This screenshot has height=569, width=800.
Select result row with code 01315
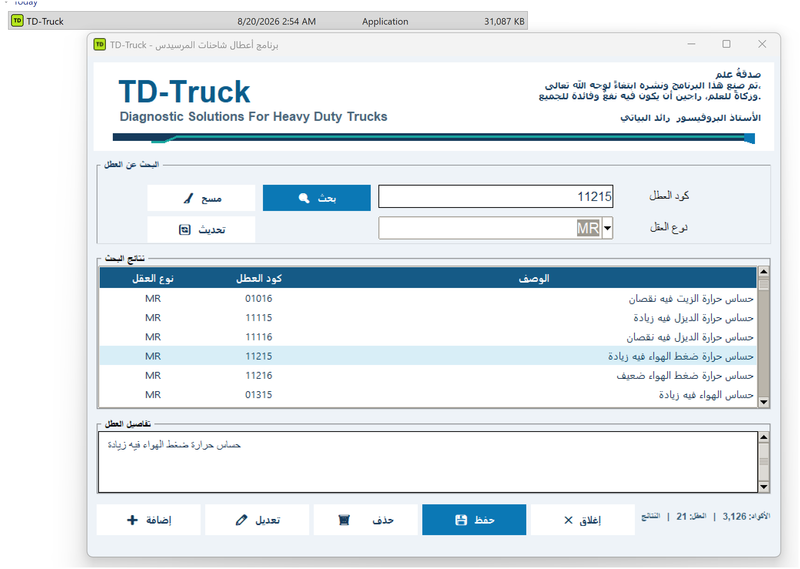tap(428, 394)
